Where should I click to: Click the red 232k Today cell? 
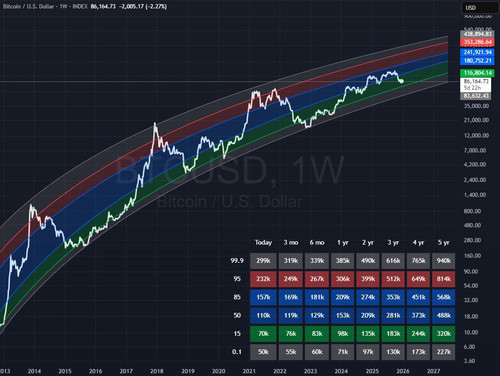263,279
